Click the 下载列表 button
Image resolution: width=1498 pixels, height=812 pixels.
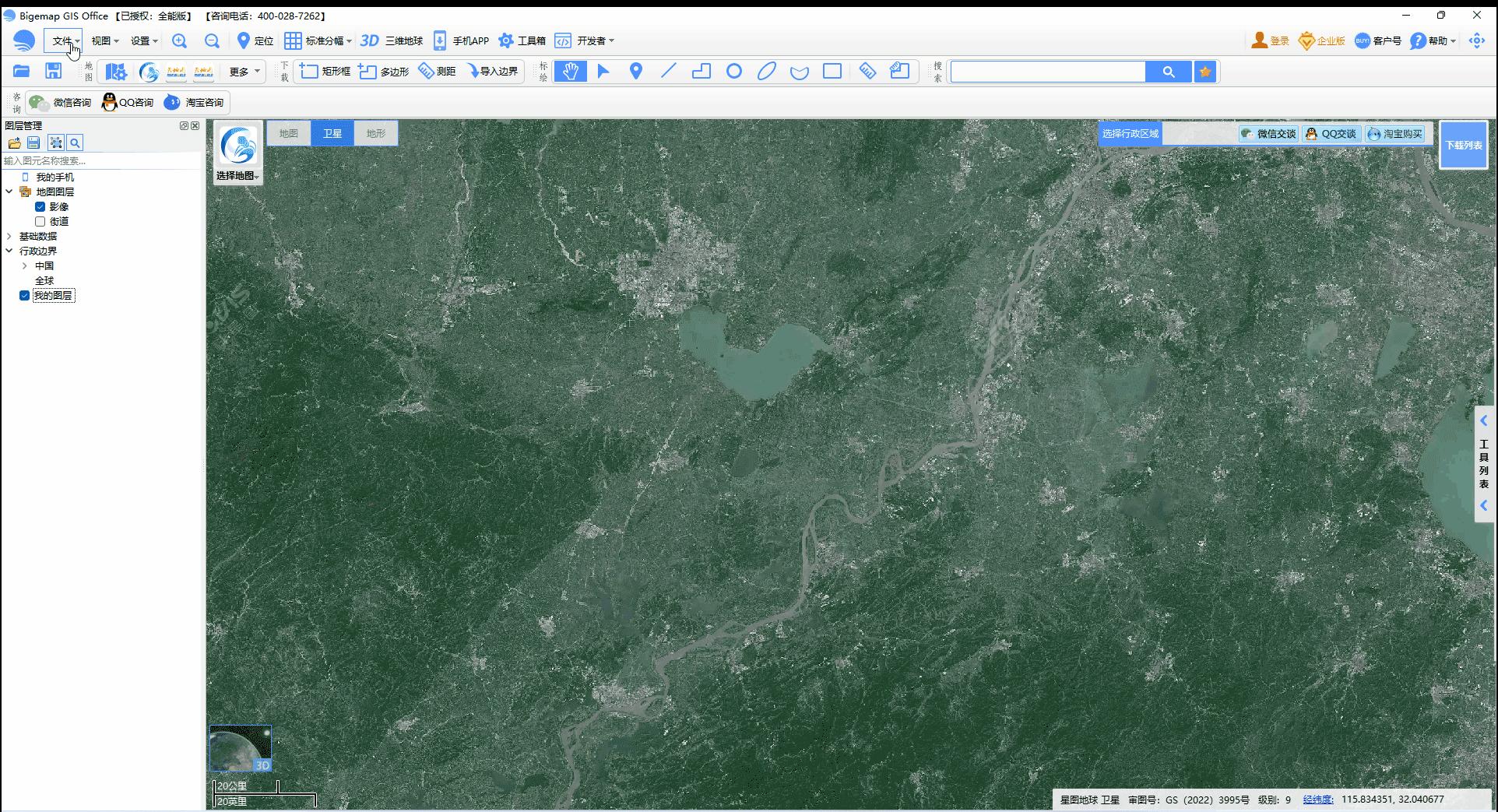coord(1463,146)
